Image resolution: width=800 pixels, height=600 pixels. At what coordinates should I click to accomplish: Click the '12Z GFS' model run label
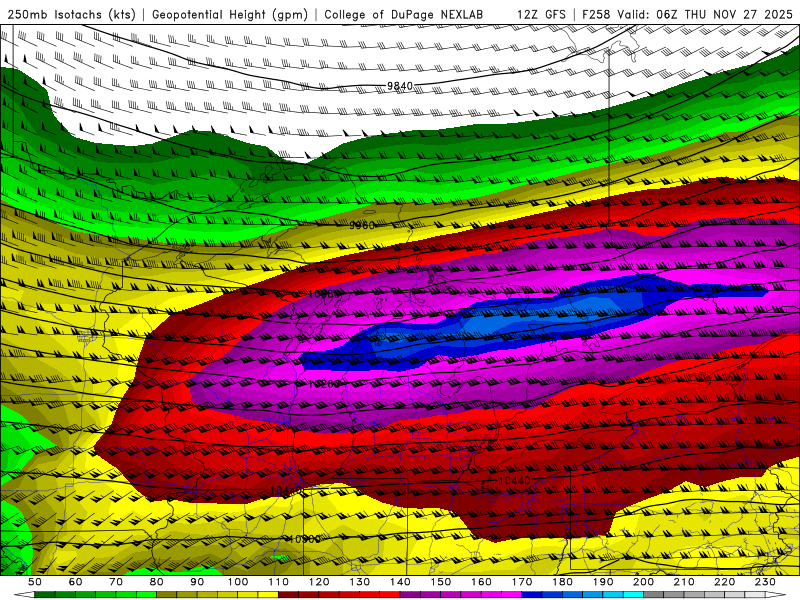click(x=541, y=14)
